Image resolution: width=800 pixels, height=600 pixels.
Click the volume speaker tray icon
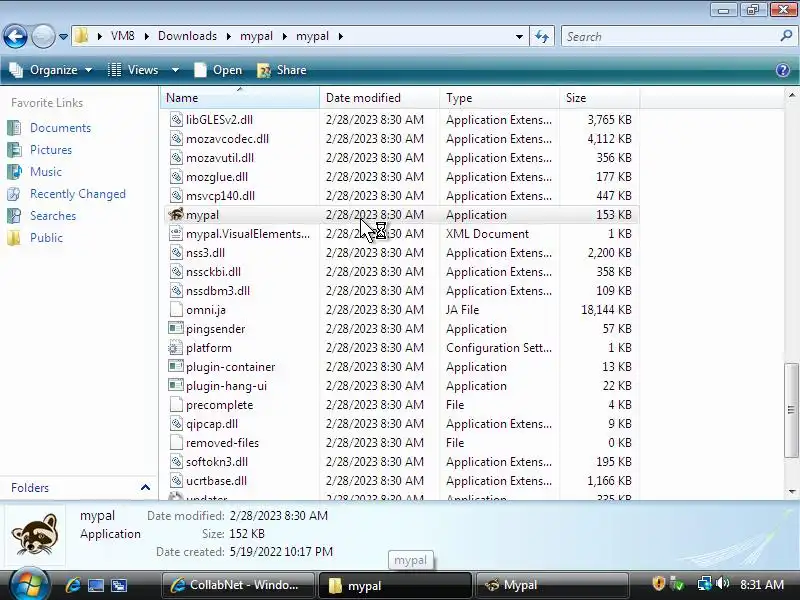click(722, 583)
